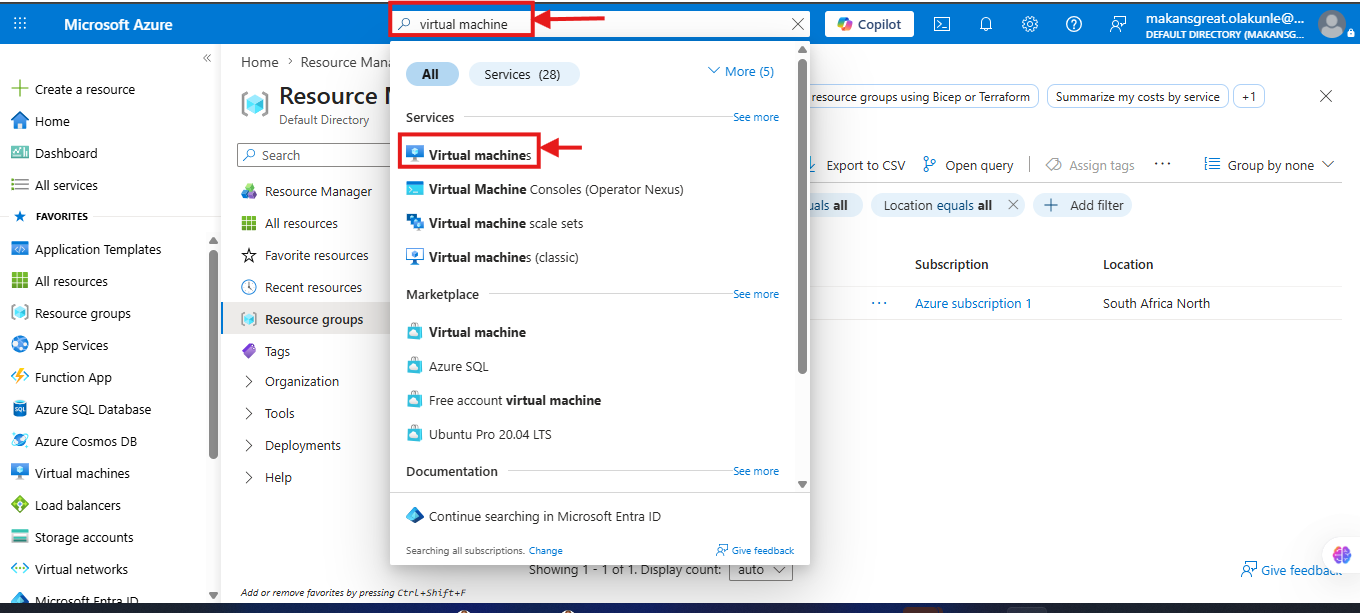
Task: Click the help question mark icon
Action: coord(1074,24)
